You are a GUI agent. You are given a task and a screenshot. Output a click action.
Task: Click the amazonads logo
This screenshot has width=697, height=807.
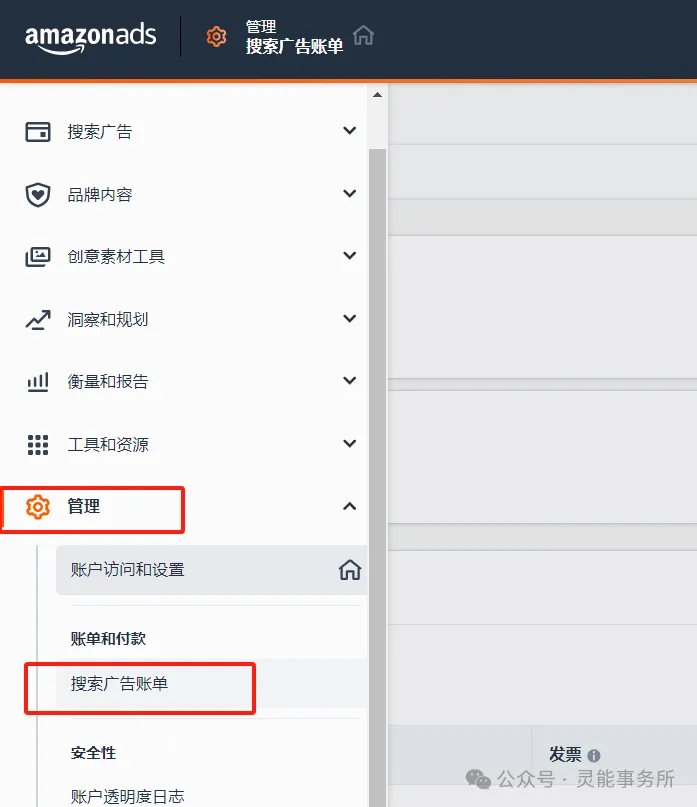(90, 38)
